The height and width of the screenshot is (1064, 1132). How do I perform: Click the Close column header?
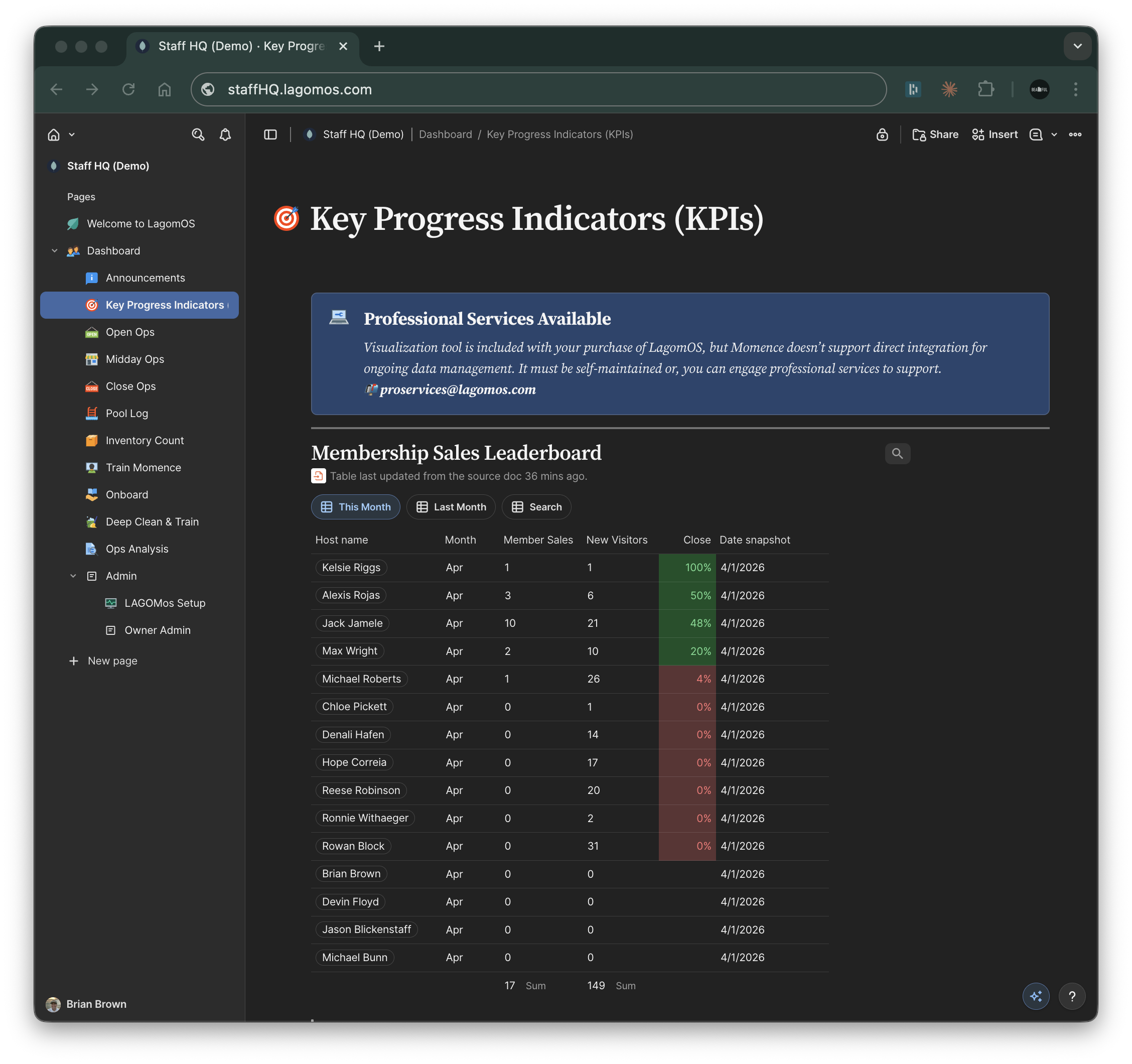click(x=696, y=540)
